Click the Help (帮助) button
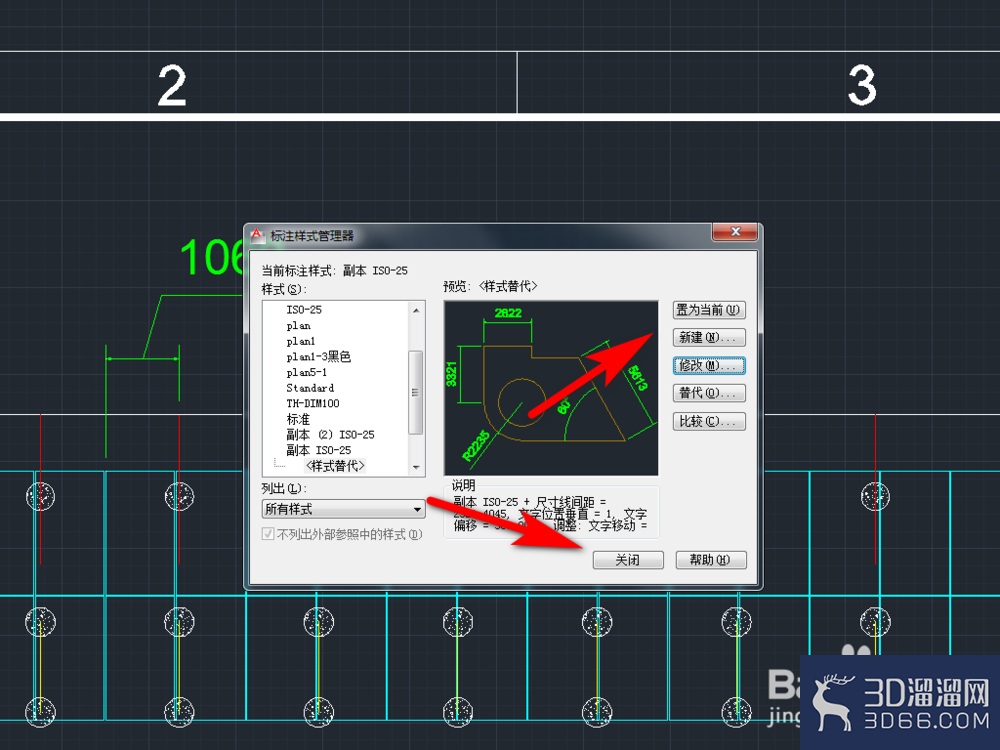 pos(710,560)
